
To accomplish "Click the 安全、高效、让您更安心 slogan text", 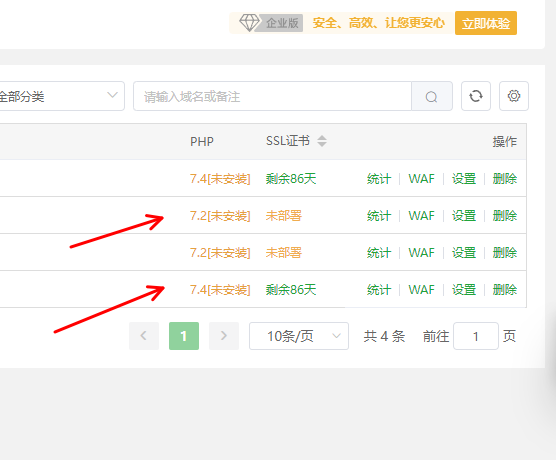I will (379, 23).
